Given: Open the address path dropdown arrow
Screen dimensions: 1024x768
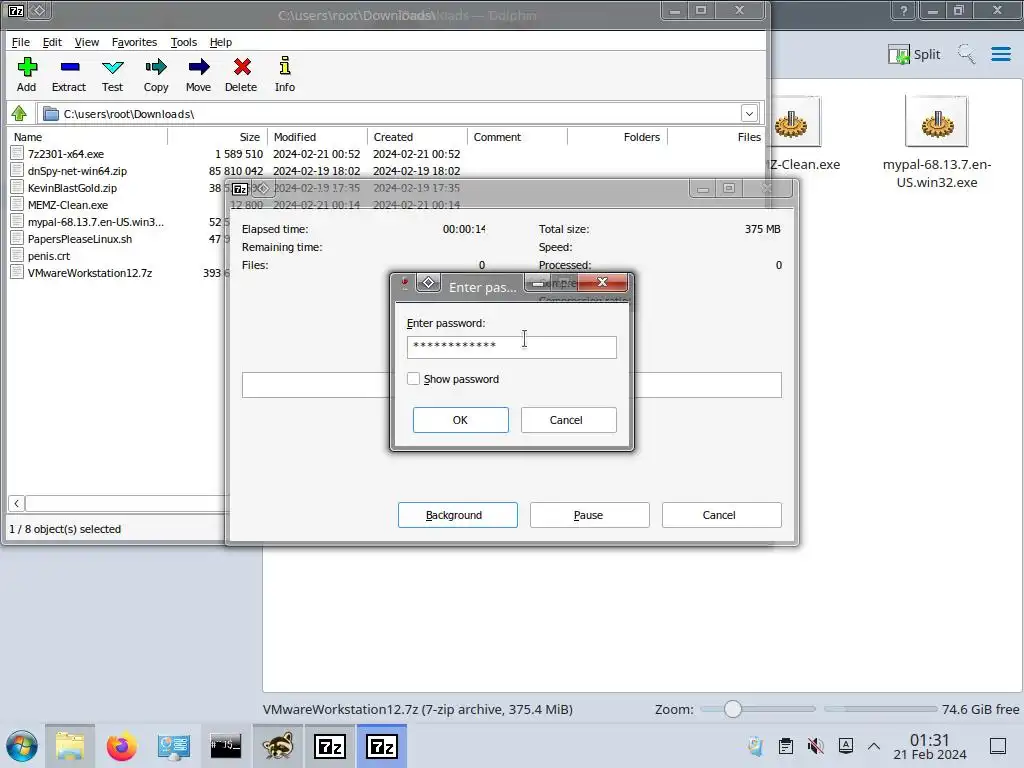Looking at the screenshot, I should 749,114.
